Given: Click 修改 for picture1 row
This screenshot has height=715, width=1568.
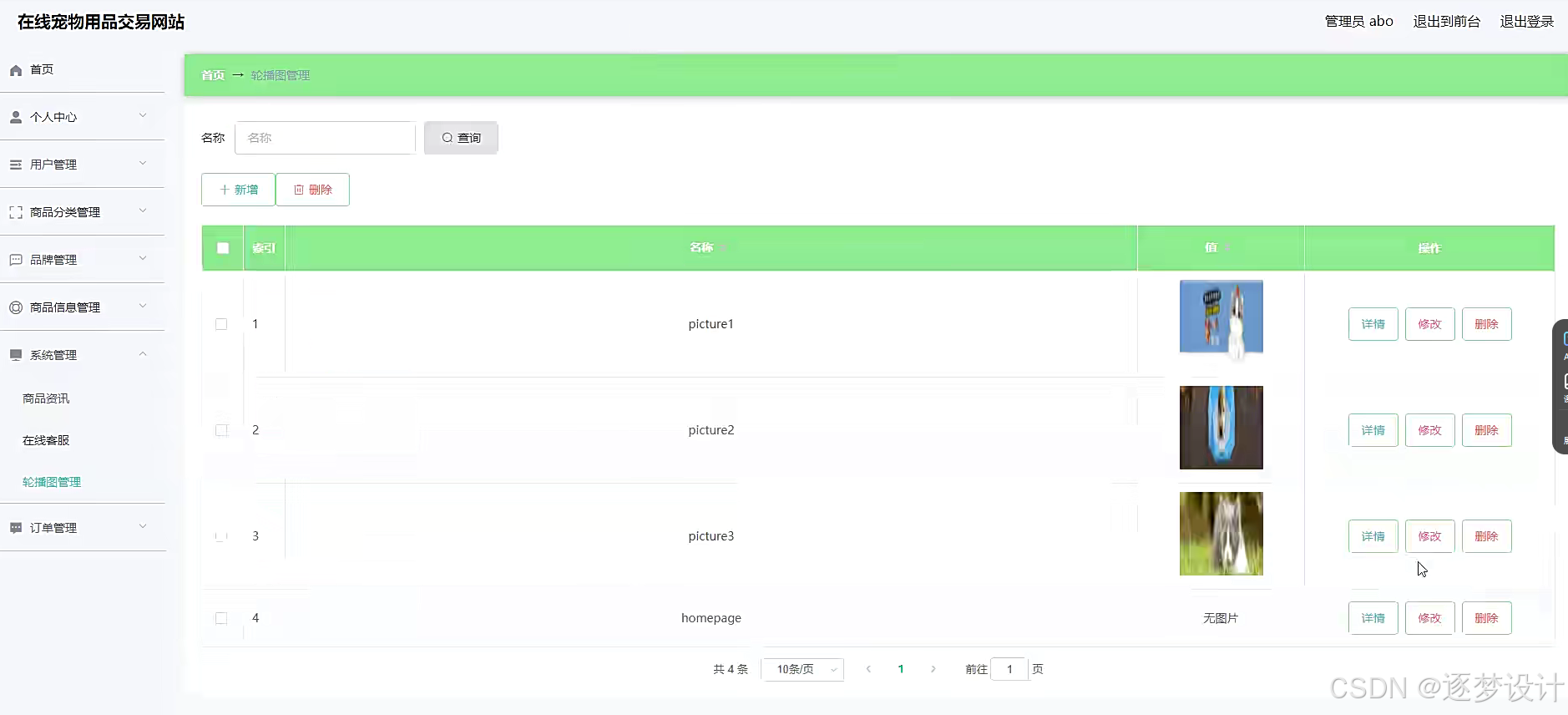Looking at the screenshot, I should pos(1430,324).
